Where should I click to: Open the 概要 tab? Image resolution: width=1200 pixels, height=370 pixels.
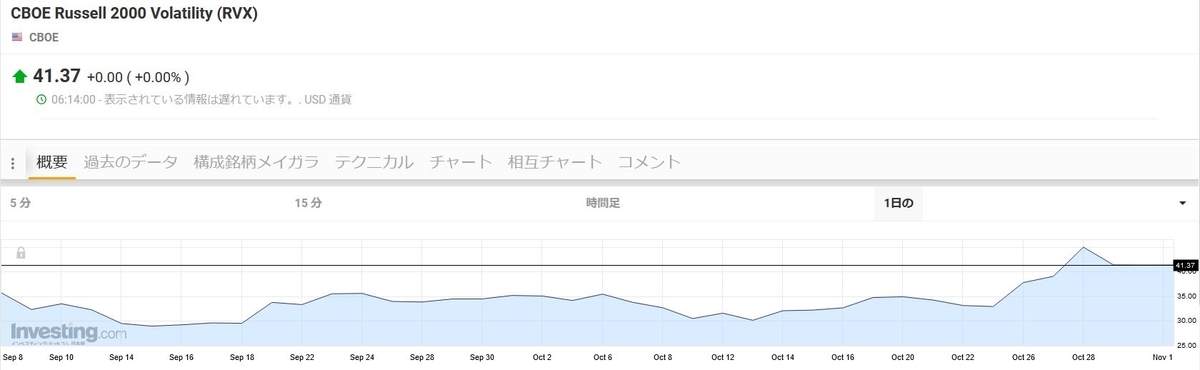click(x=52, y=162)
